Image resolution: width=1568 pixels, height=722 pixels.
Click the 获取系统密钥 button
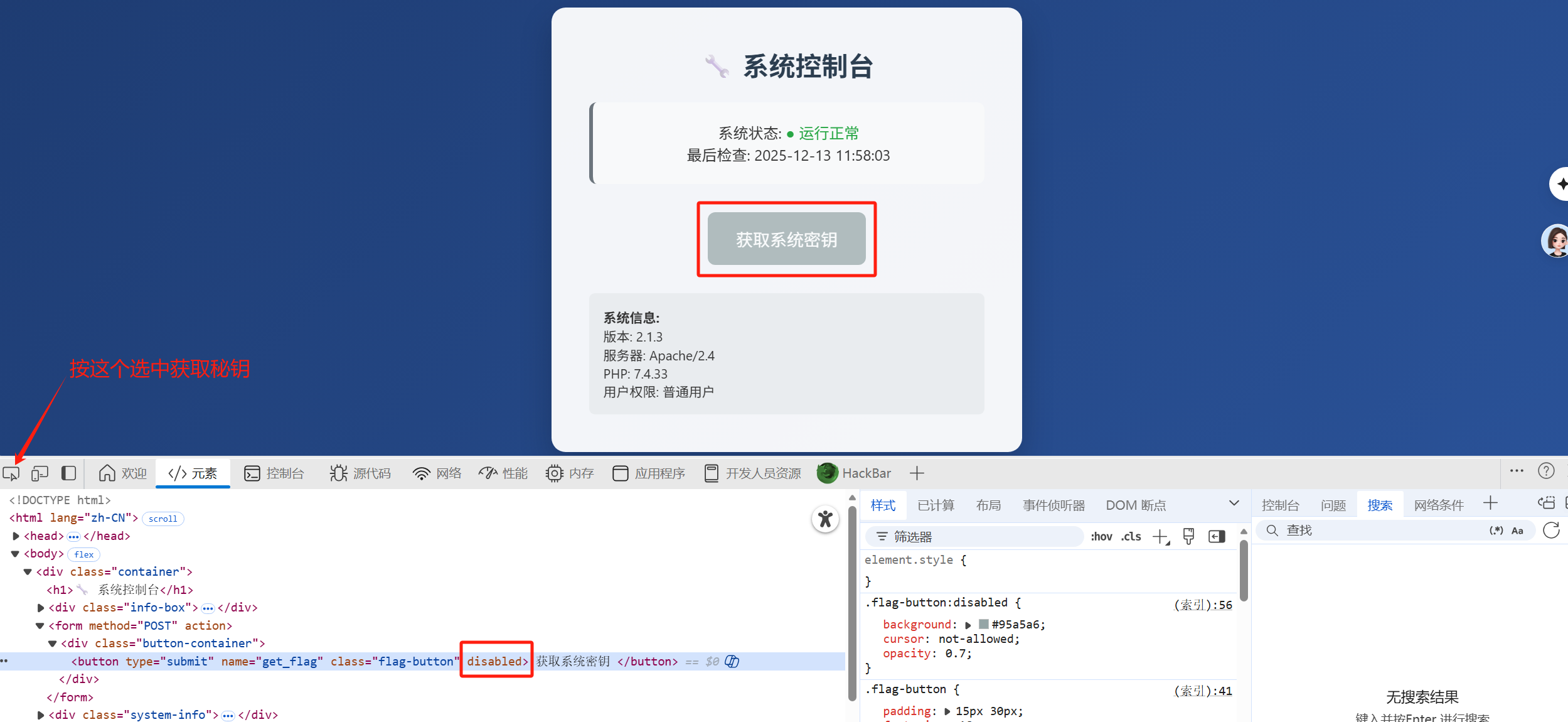click(786, 239)
